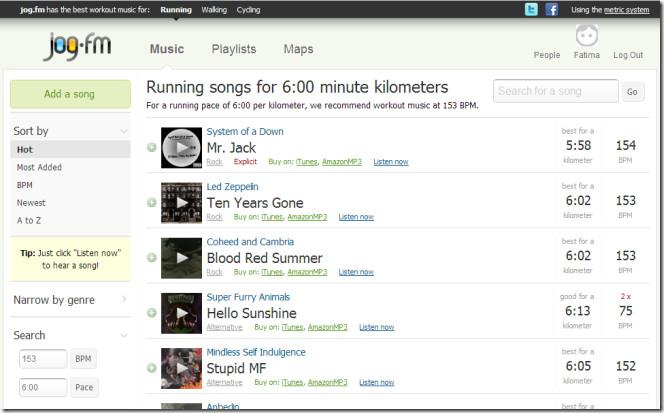Image resolution: width=664 pixels, height=413 pixels.
Task: Play the Mr. Jack album thumbnail
Action: coord(181,147)
